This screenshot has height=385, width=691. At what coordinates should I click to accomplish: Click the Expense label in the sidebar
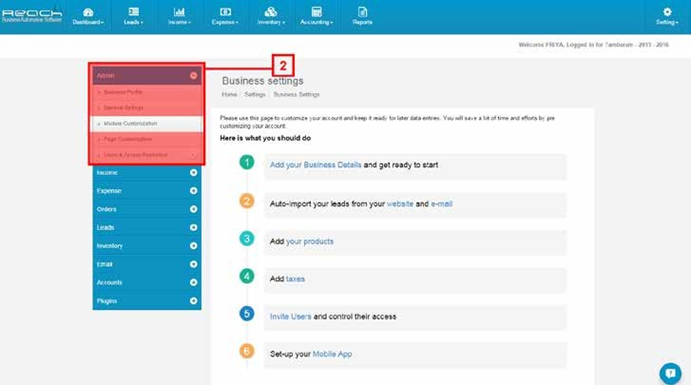(109, 191)
